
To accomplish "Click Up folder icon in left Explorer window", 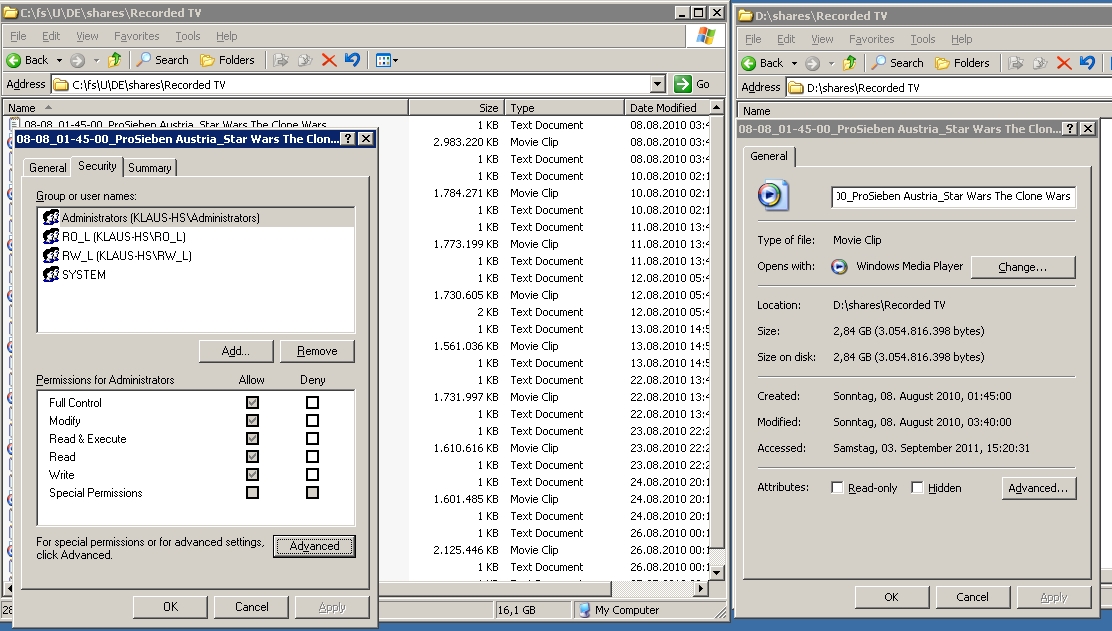I will 114,60.
